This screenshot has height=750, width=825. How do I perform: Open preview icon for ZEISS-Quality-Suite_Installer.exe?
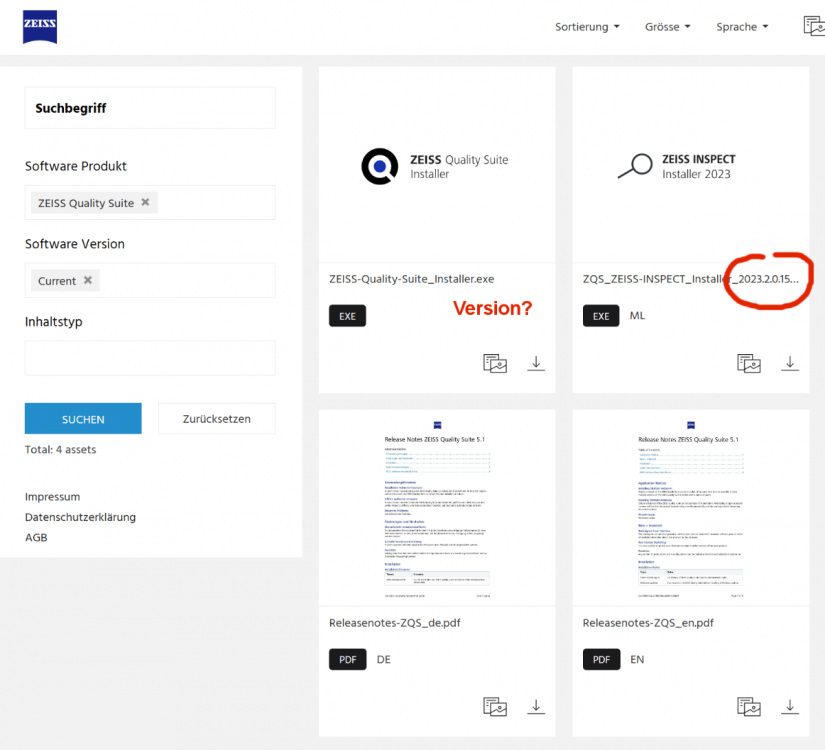[x=495, y=363]
